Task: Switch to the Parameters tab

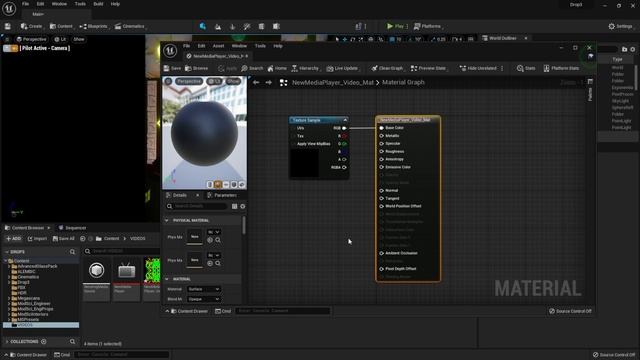Action: coord(222,195)
